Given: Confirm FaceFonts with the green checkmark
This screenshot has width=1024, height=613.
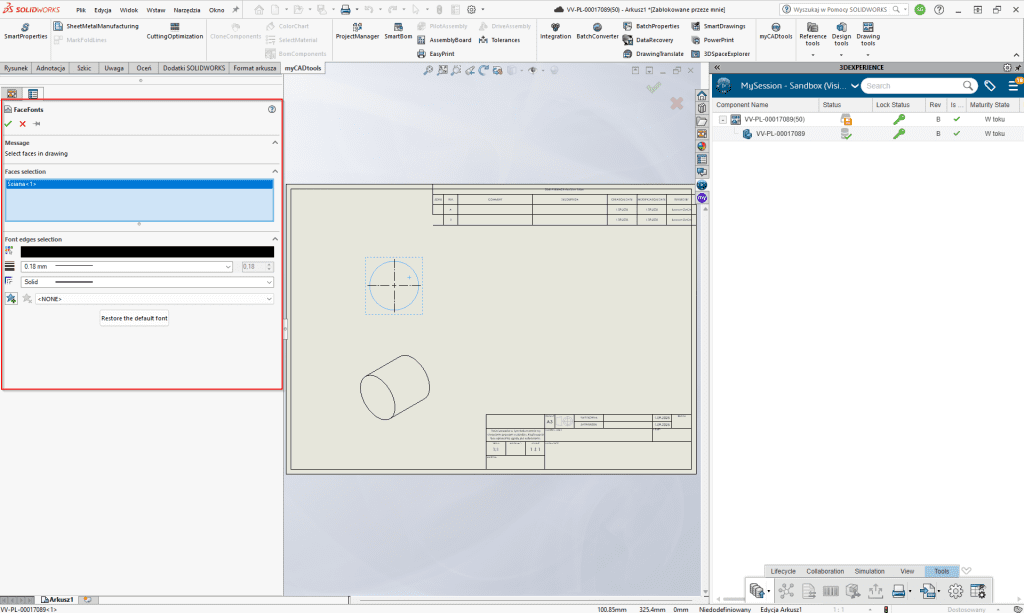Looking at the screenshot, I should coord(8,123).
